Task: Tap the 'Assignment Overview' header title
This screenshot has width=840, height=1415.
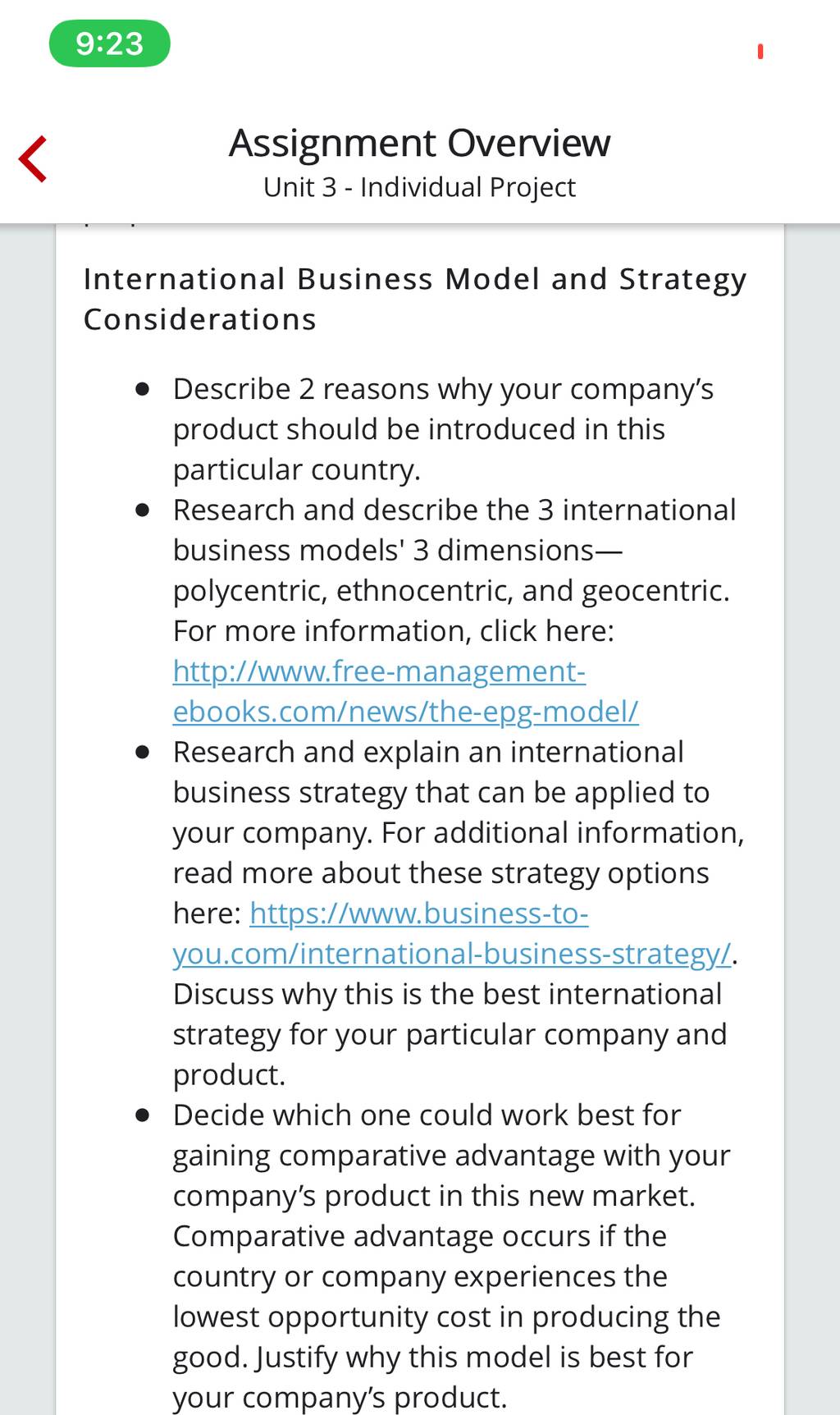Action: click(x=419, y=143)
